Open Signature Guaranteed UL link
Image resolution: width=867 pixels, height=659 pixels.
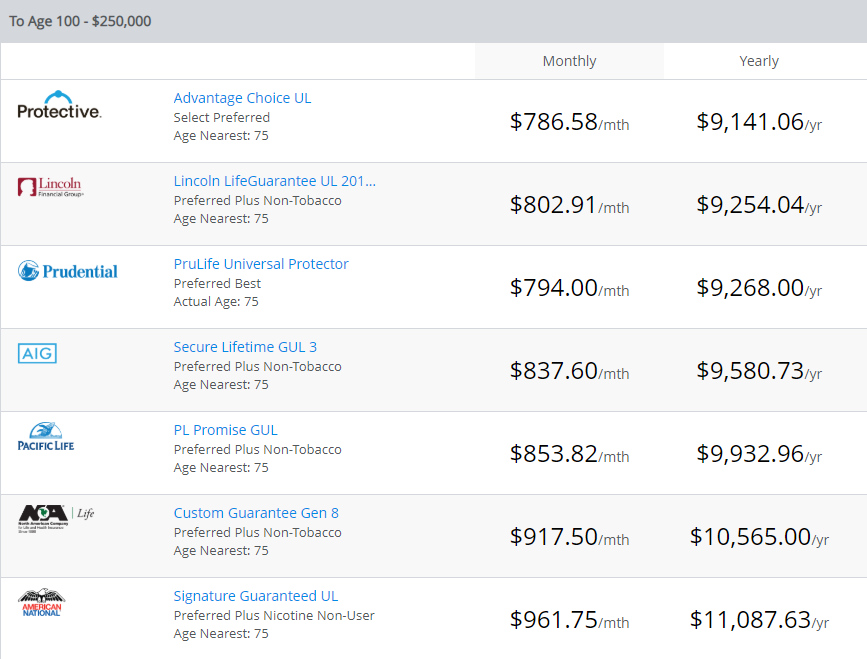[255, 596]
